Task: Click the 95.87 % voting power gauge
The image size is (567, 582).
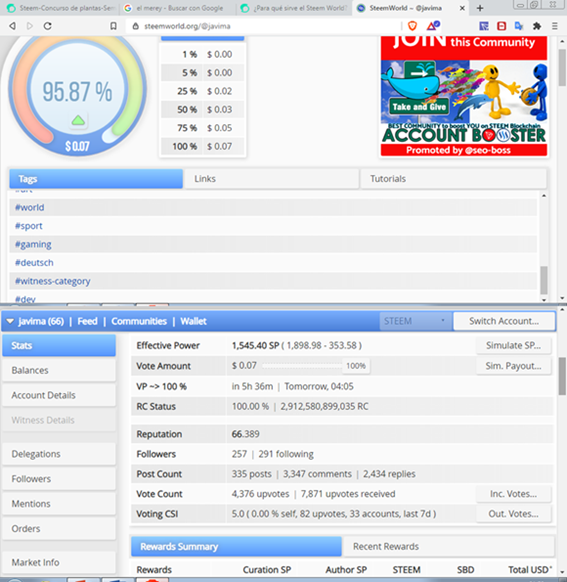Action: 77,92
